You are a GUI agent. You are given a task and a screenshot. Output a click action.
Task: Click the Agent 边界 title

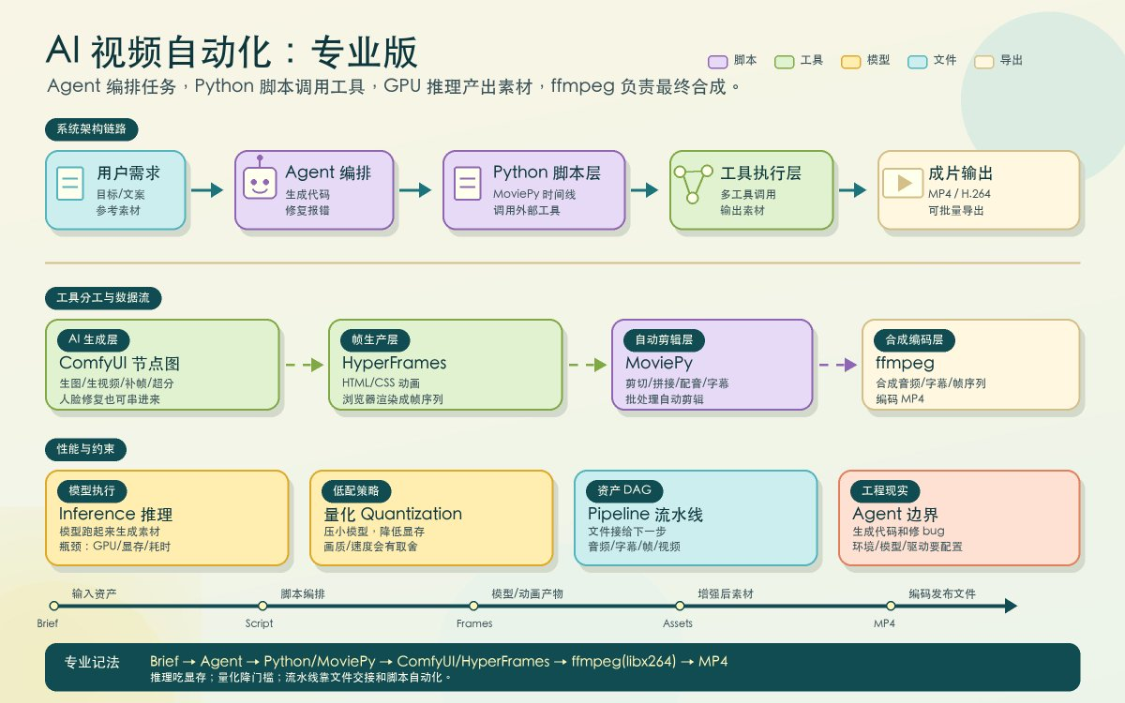tap(895, 514)
